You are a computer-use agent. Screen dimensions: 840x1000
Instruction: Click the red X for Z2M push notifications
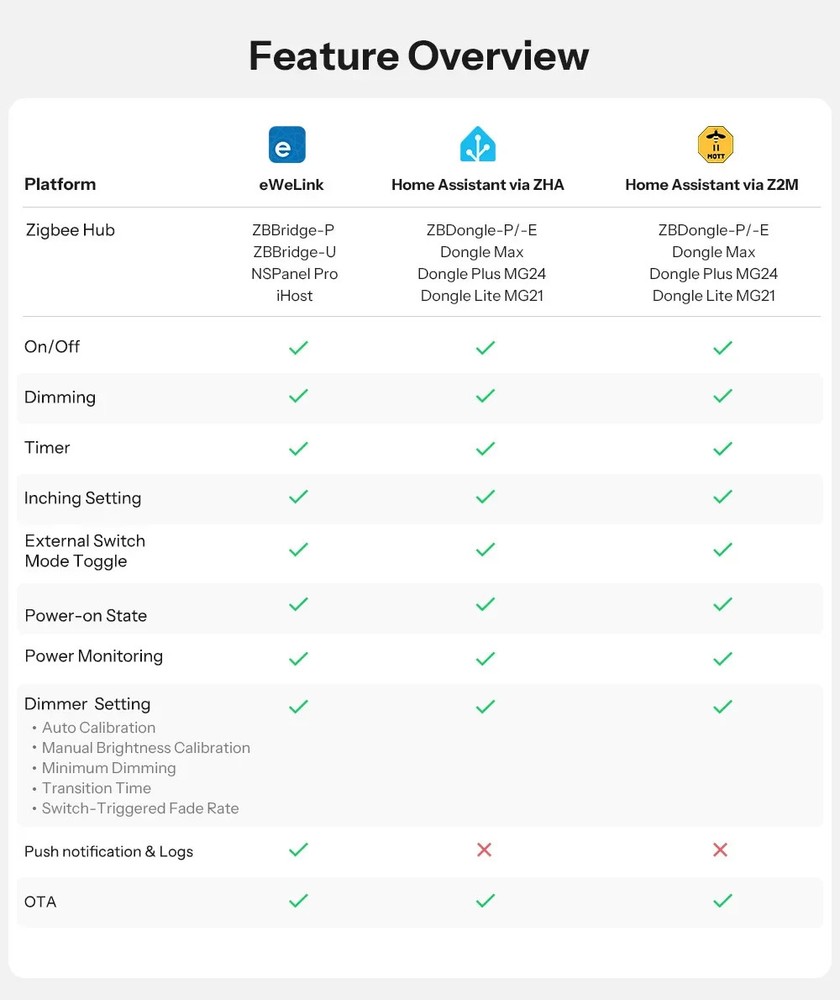pyautogui.click(x=720, y=850)
